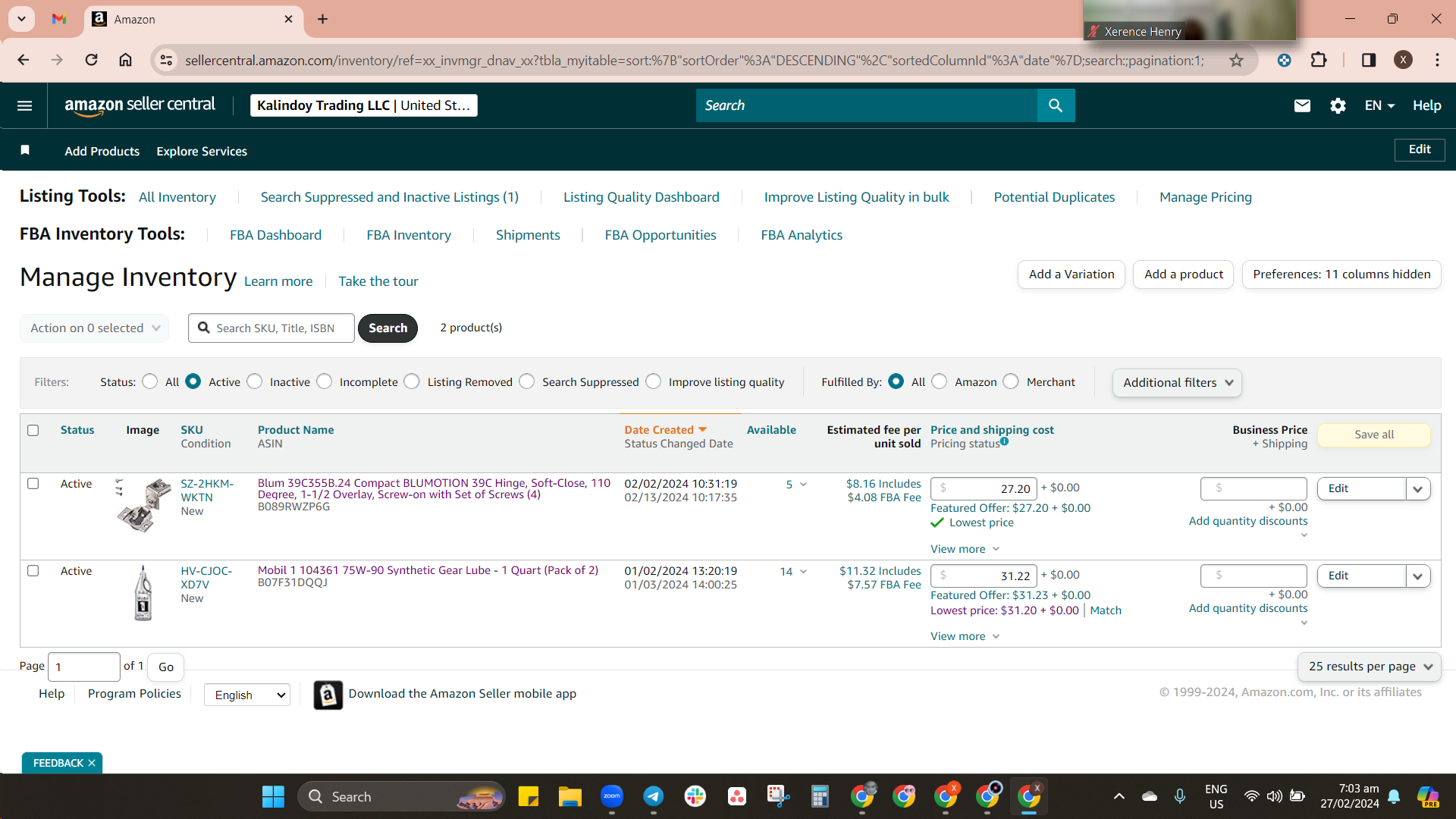The image size is (1456, 819).
Task: Select the Search Suppressed status filter
Action: 527,381
